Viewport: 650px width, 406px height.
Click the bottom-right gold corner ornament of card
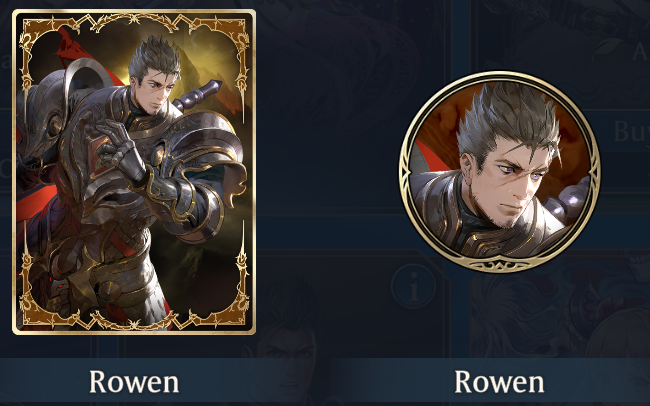pyautogui.click(x=232, y=305)
